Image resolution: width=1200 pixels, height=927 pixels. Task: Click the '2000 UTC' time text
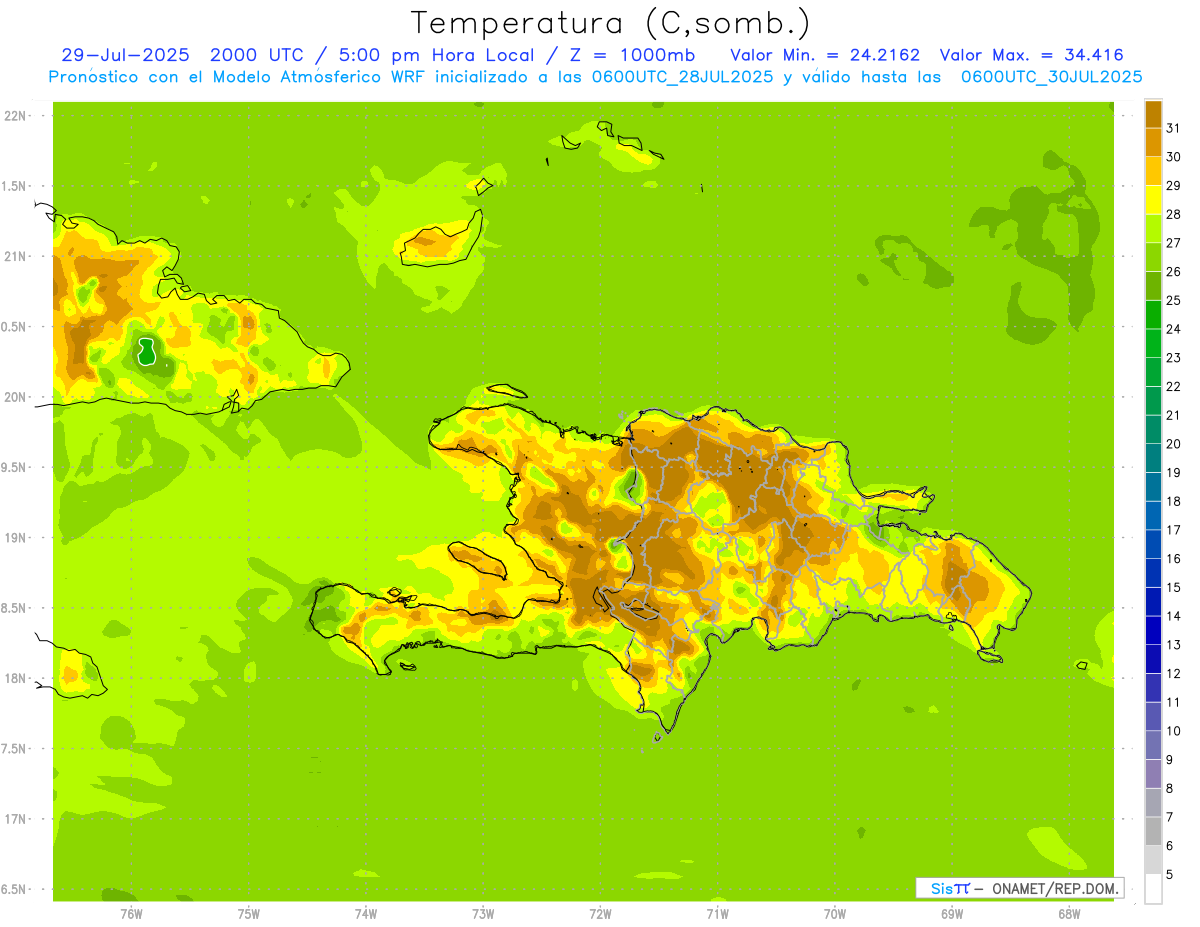pyautogui.click(x=259, y=55)
